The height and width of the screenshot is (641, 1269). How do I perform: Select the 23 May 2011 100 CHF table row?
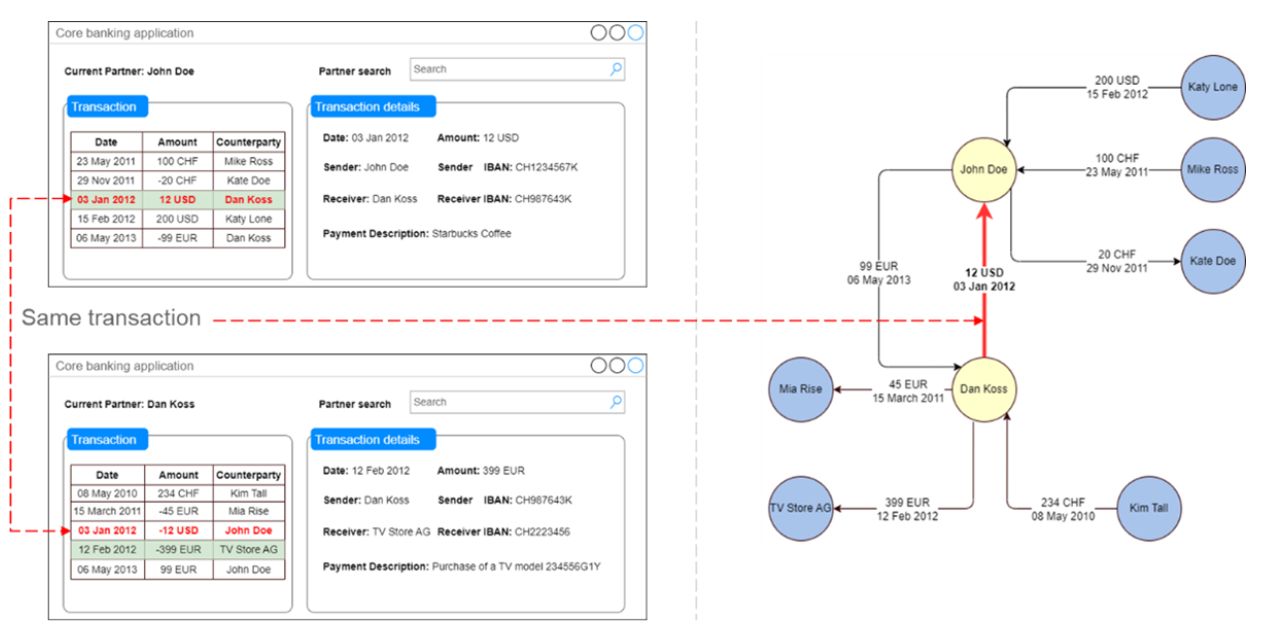177,161
